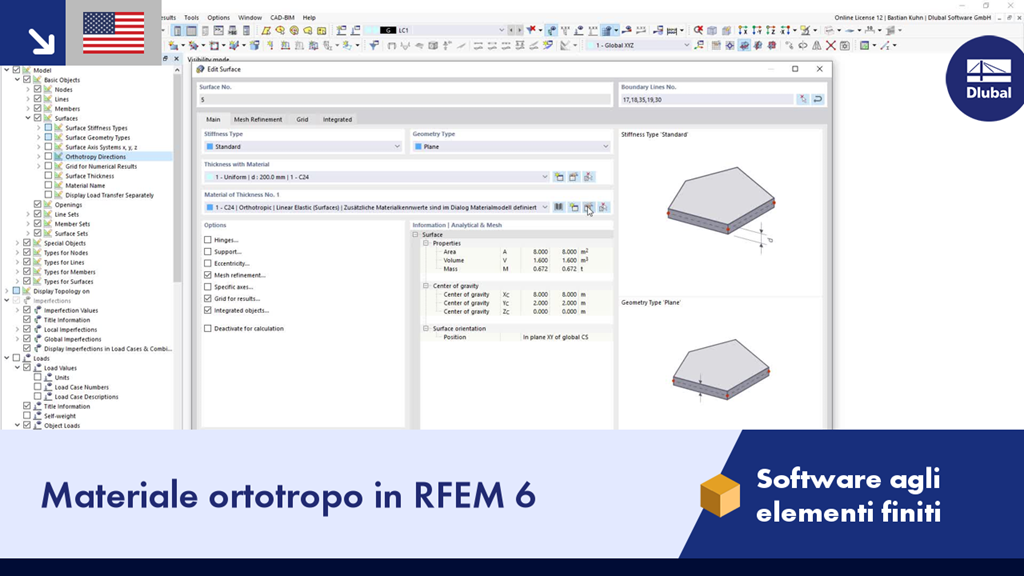Close the navigator panel with its X
This screenshot has height=576, width=1024.
[x=176, y=59]
